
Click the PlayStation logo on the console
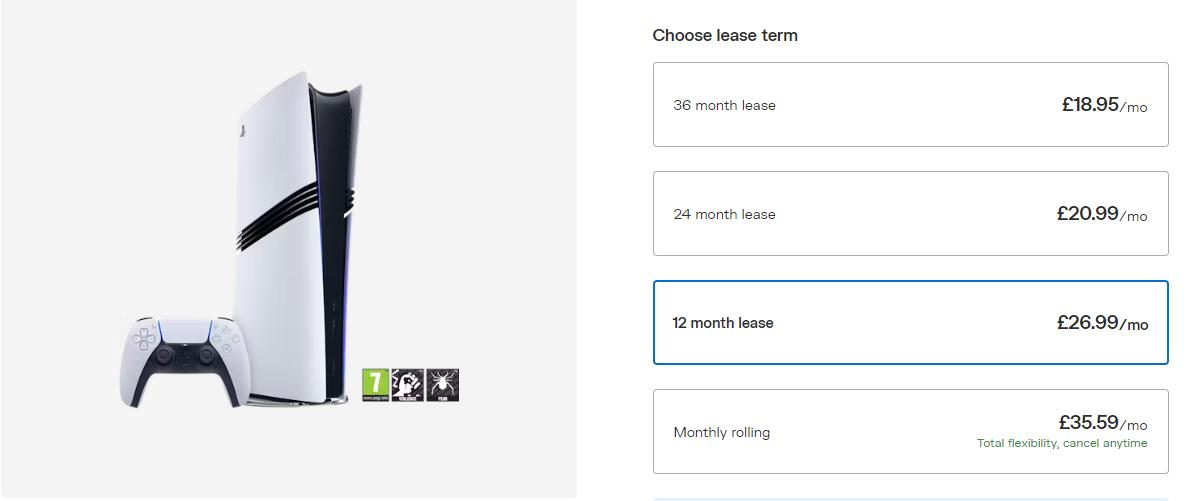pyautogui.click(x=241, y=131)
